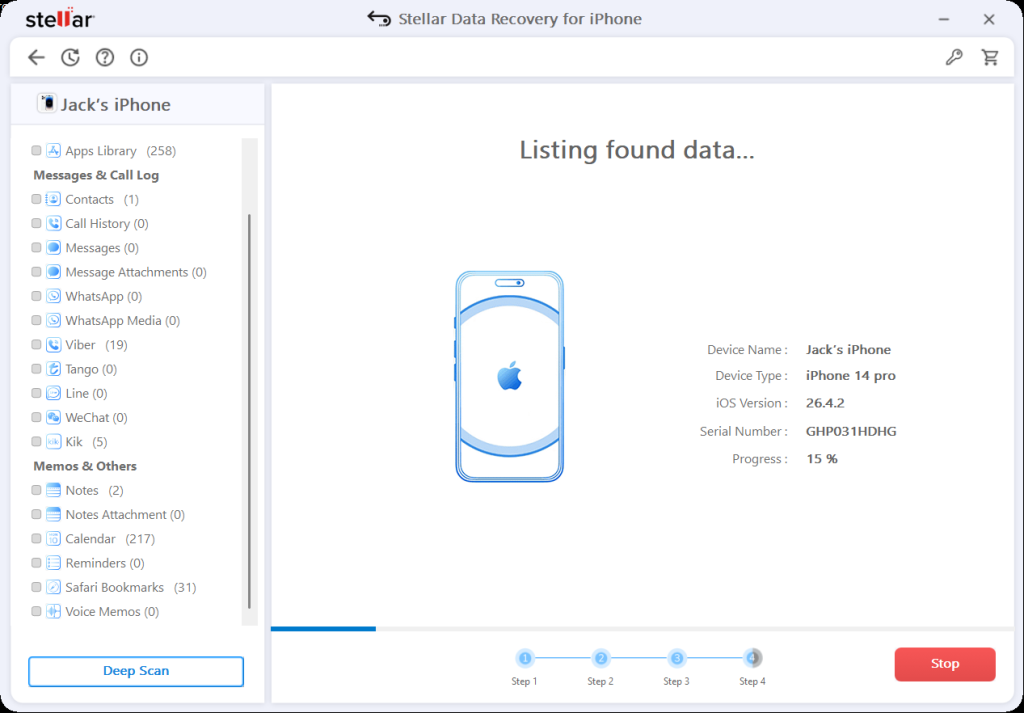This screenshot has height=713, width=1024.
Task: Open the help question mark icon
Action: click(104, 57)
